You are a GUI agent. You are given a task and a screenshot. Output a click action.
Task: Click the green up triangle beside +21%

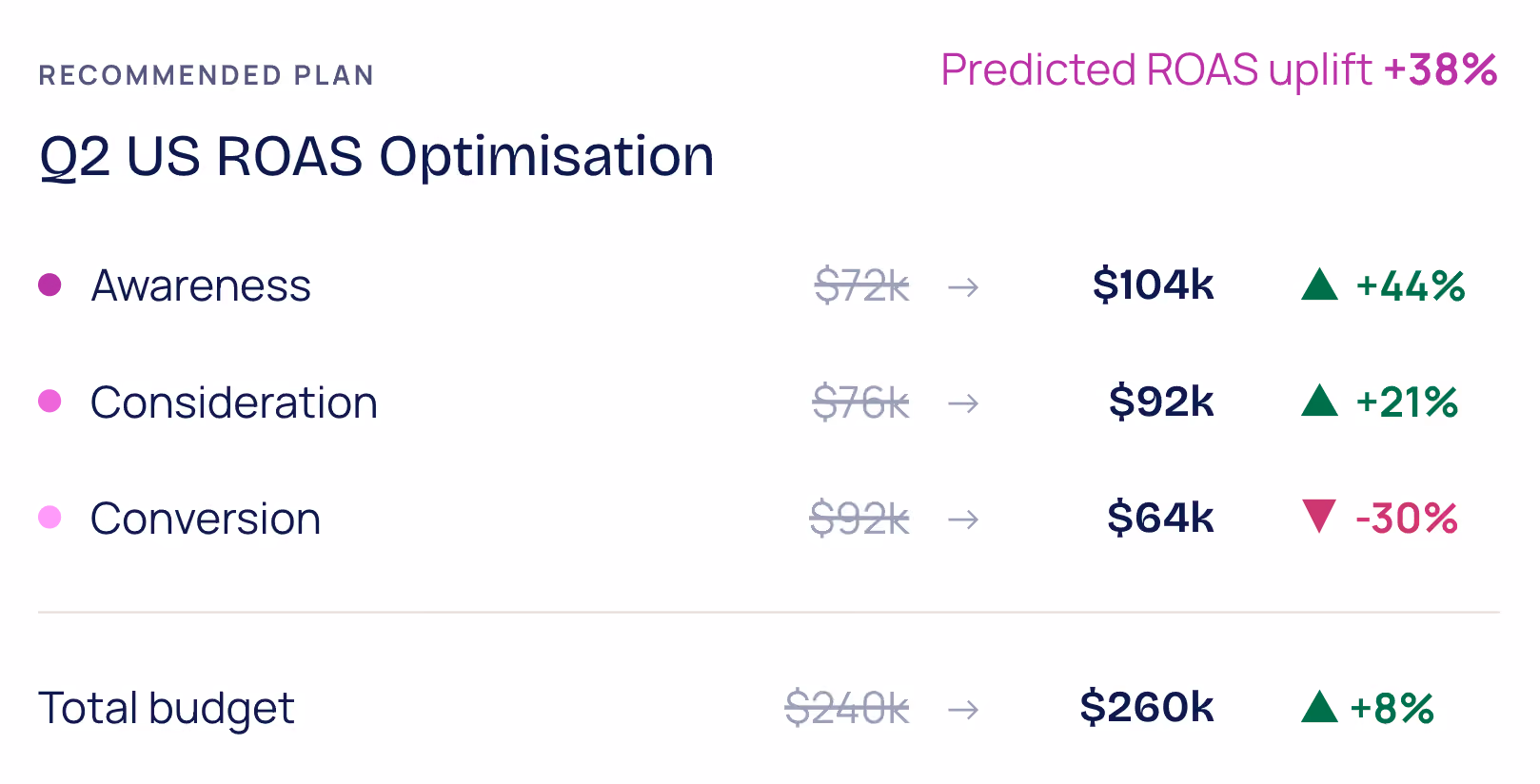(x=1319, y=401)
